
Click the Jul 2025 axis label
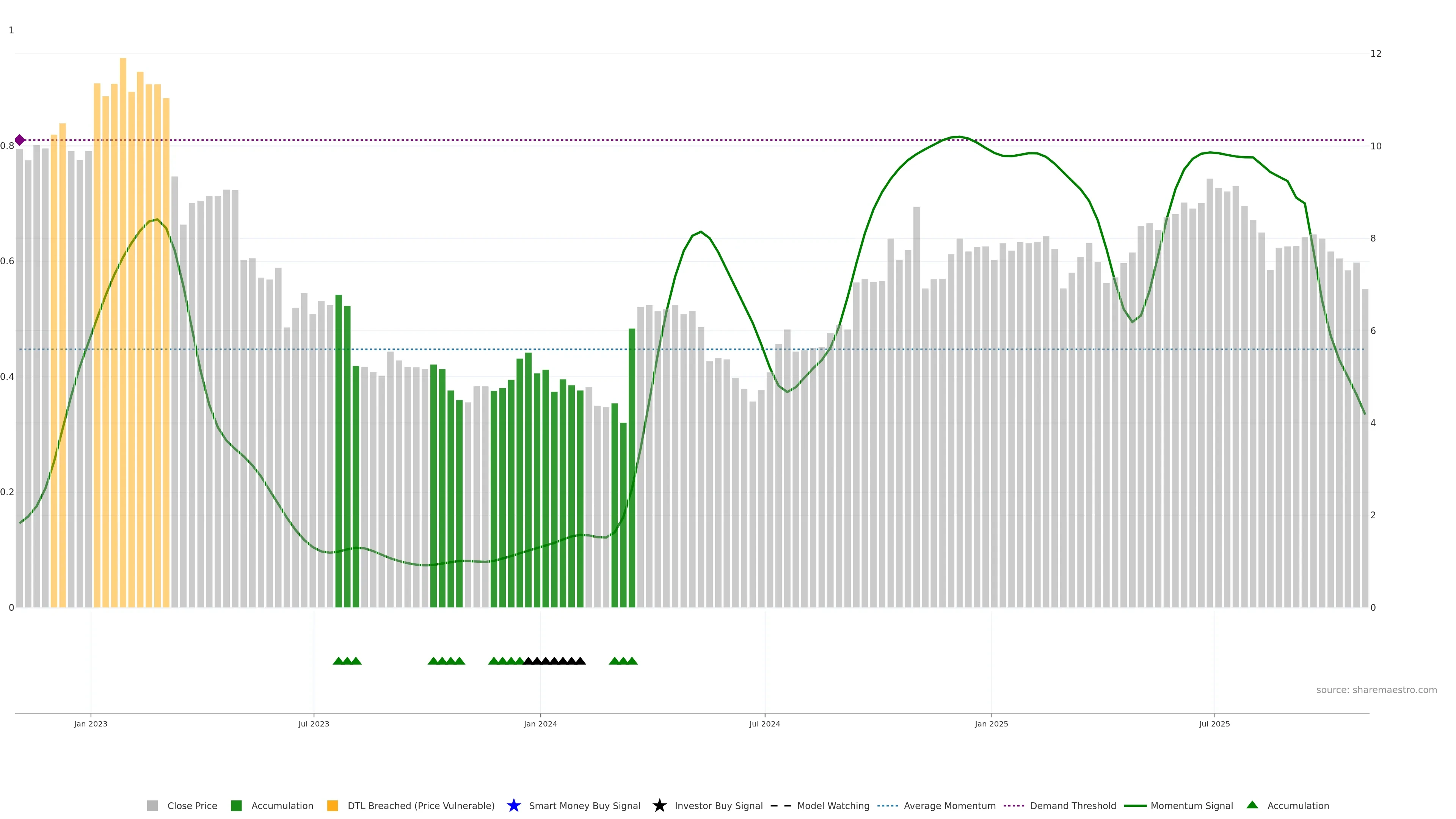tap(1214, 724)
